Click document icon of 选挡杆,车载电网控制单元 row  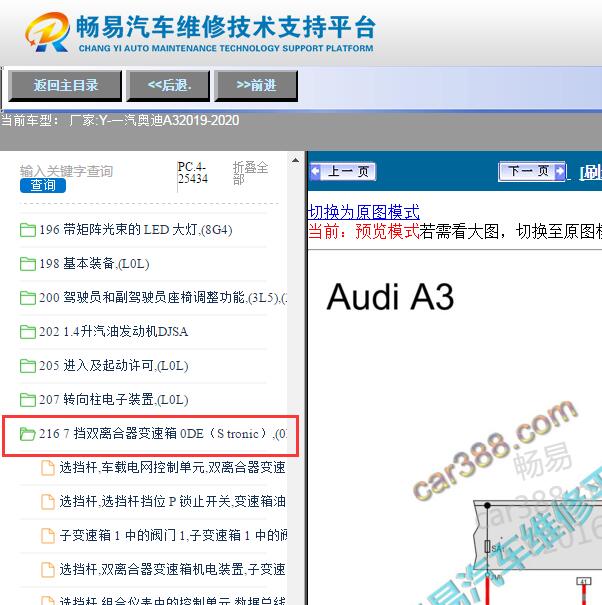point(48,468)
